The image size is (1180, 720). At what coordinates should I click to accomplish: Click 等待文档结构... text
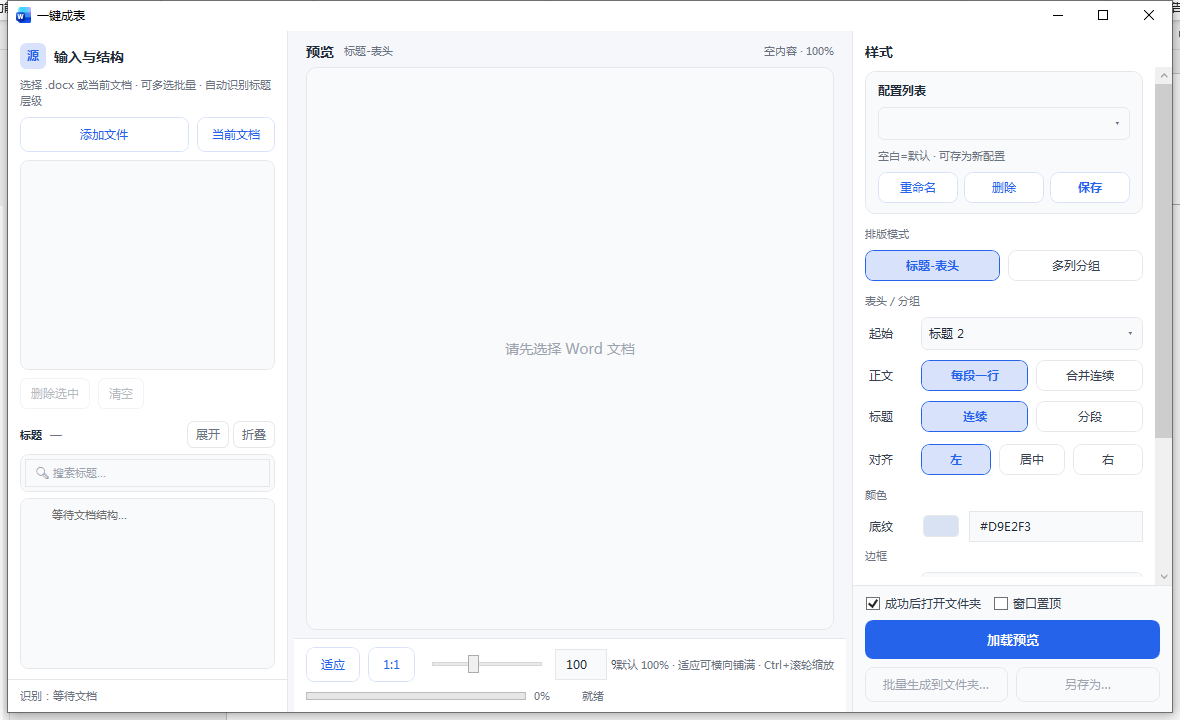pos(89,515)
